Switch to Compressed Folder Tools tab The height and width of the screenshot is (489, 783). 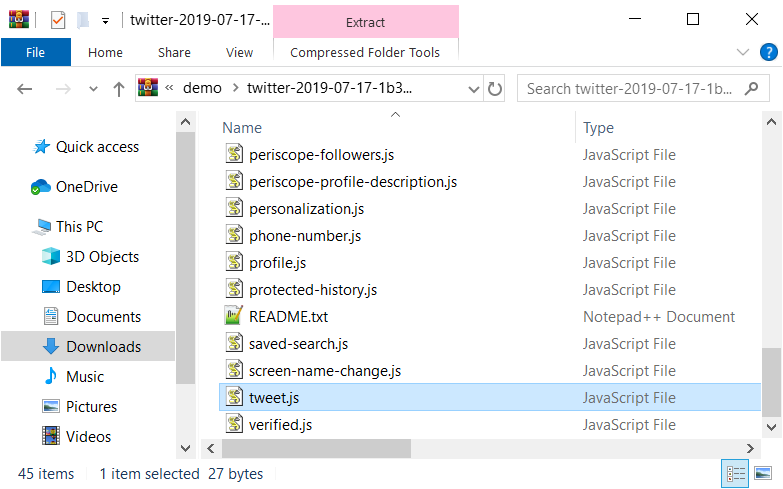(x=365, y=52)
